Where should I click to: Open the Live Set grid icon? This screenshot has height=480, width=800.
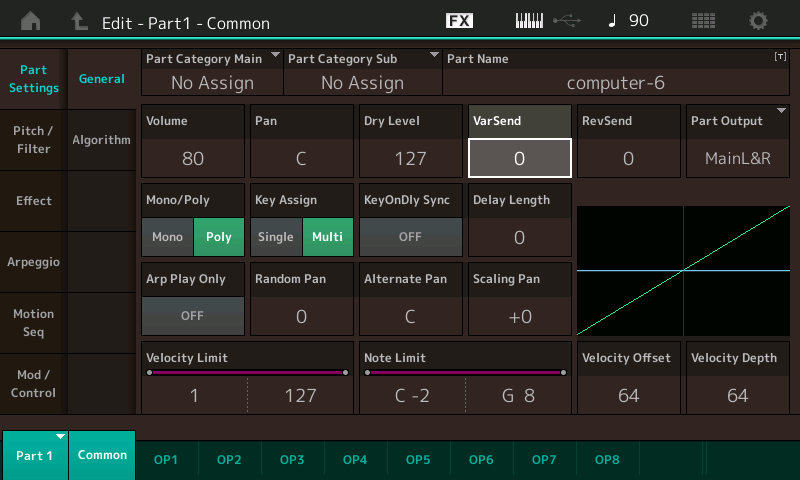[703, 20]
